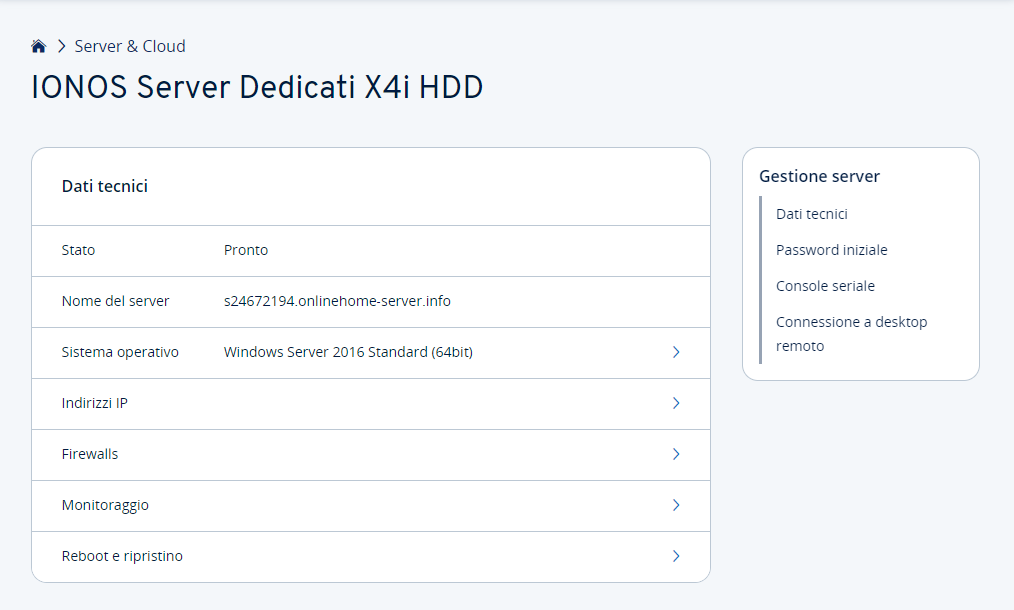The image size is (1014, 610).
Task: Expand the Monitoraggio row chevron
Action: [676, 505]
